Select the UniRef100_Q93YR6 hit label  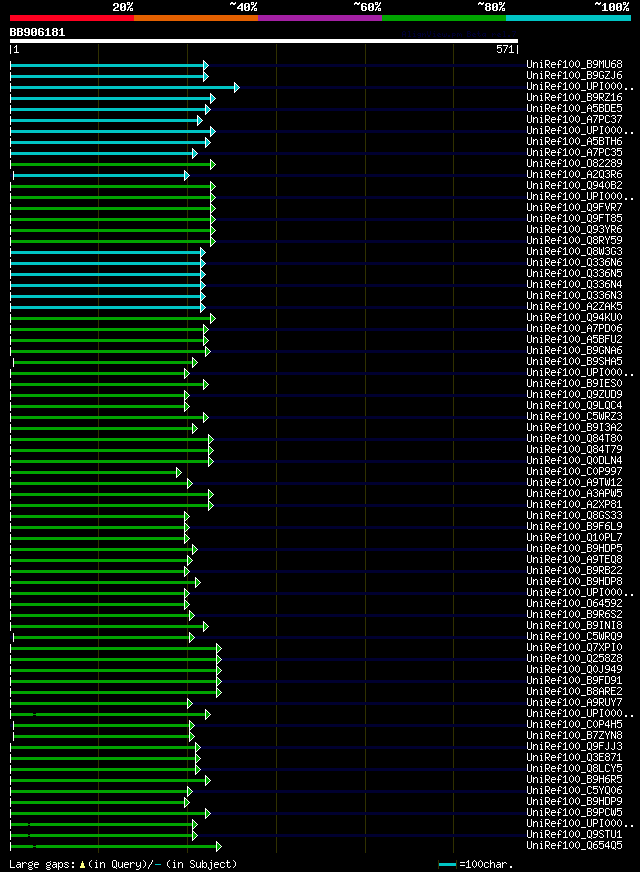(574, 229)
